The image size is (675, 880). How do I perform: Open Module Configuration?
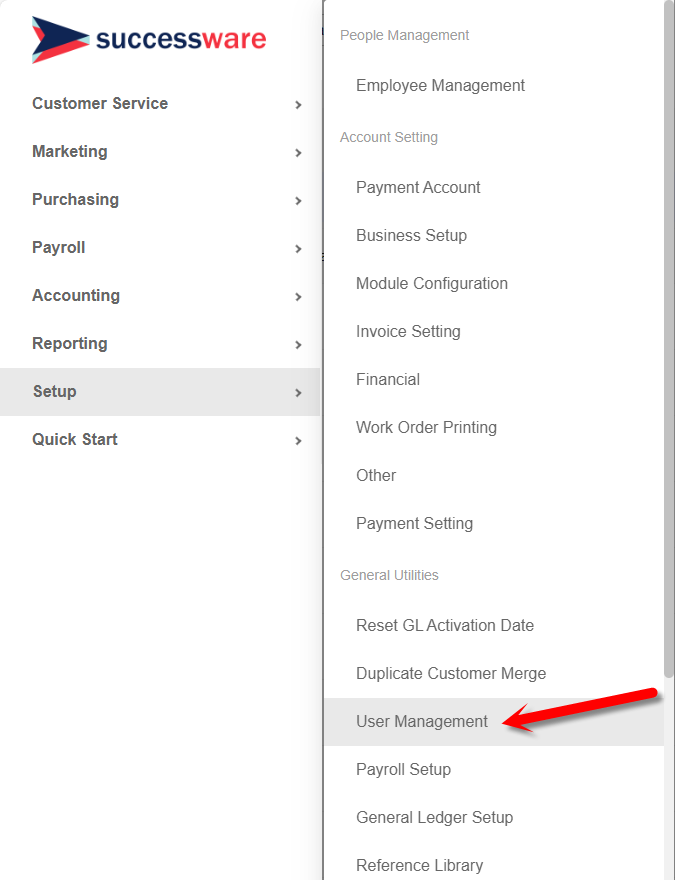[432, 283]
